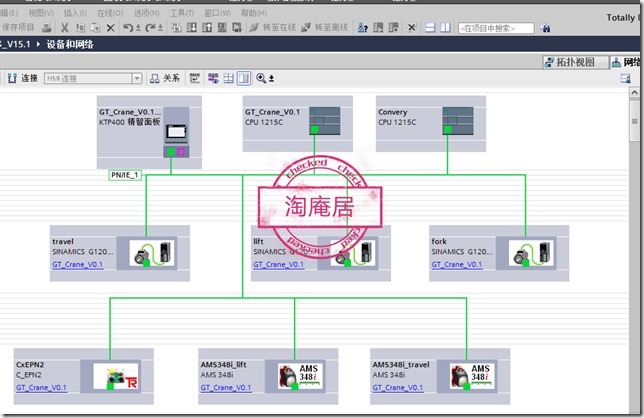
Task: Open the 选项(N) menu
Action: 146,13
